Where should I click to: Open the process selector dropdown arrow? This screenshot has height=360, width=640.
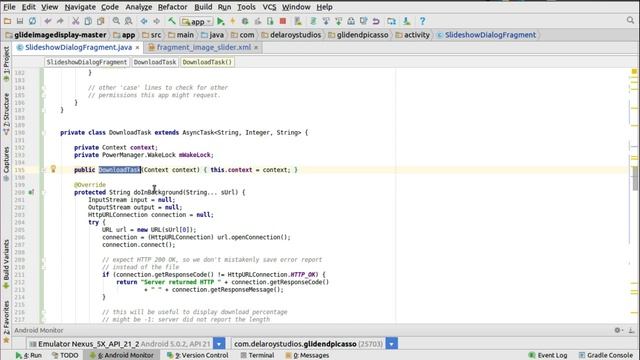(391, 344)
